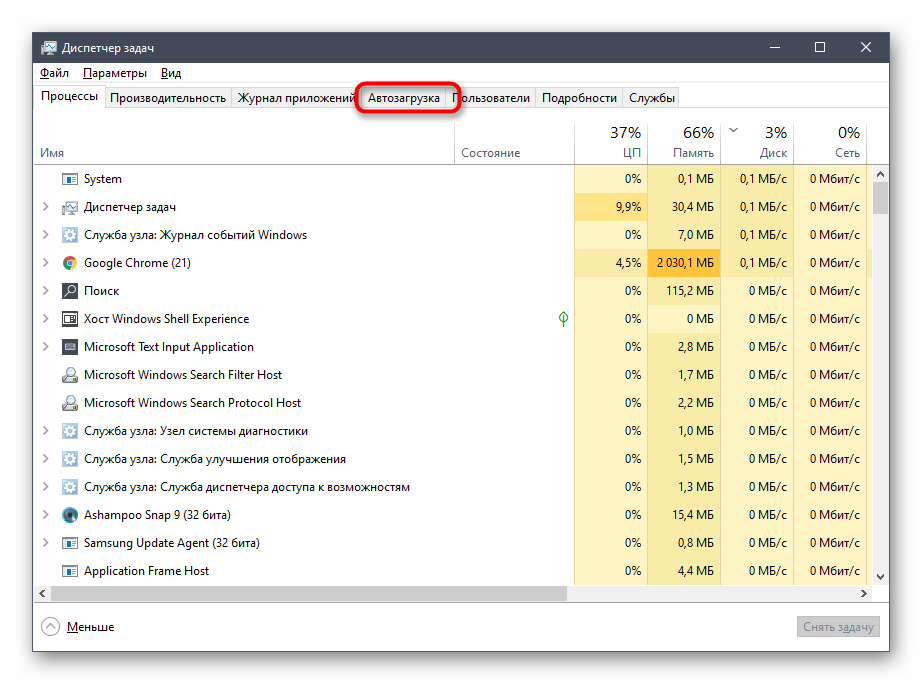Select the Ashampoo Snap 9 icon
Screen dimensions: 922x684
click(70, 515)
